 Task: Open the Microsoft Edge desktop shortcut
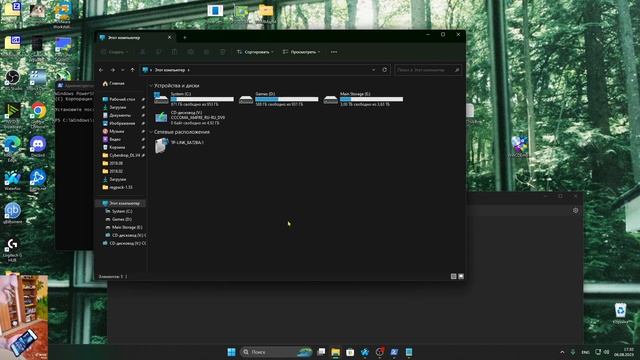pos(12,149)
